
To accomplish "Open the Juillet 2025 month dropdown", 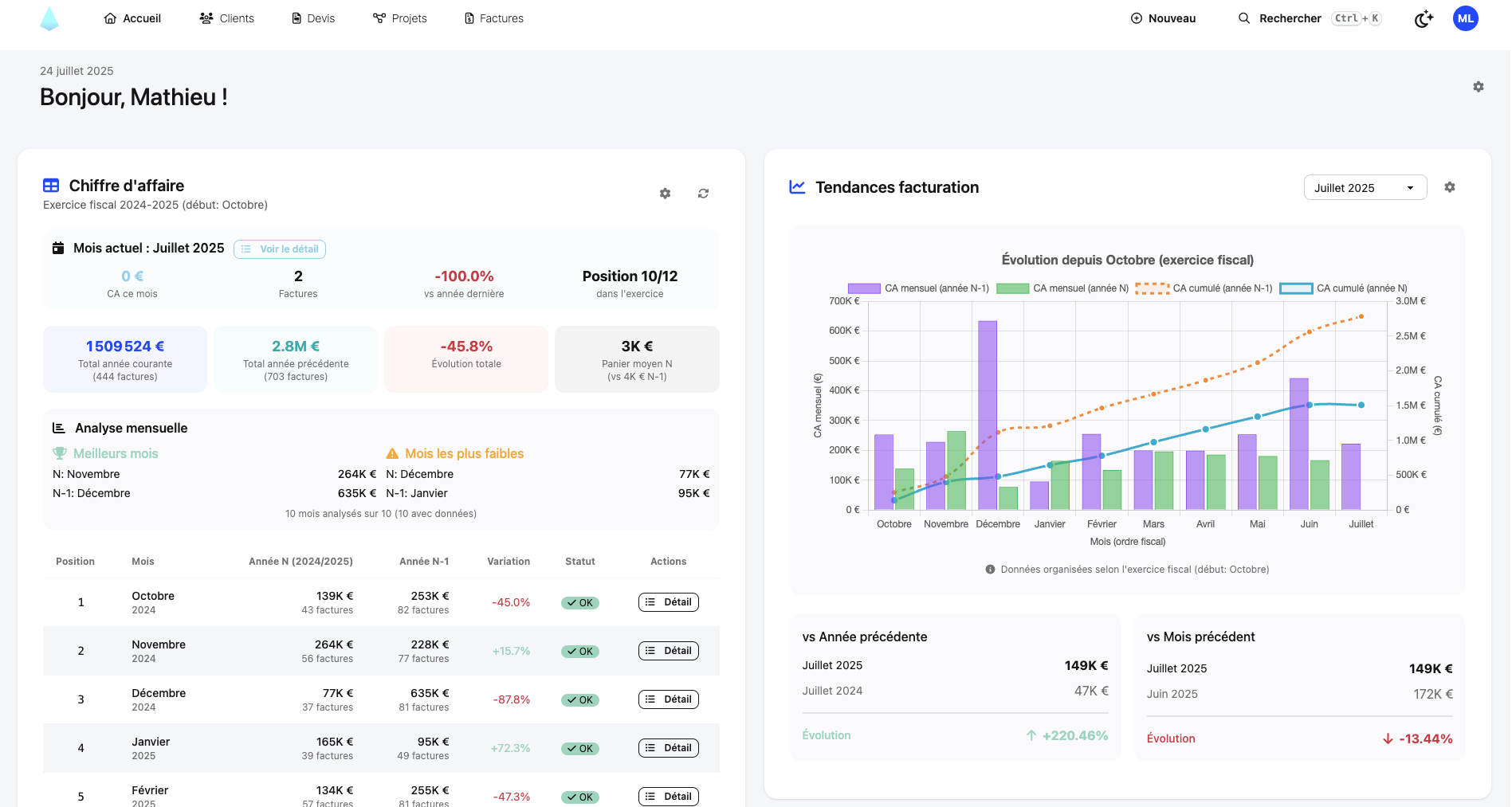I will click(x=1365, y=187).
